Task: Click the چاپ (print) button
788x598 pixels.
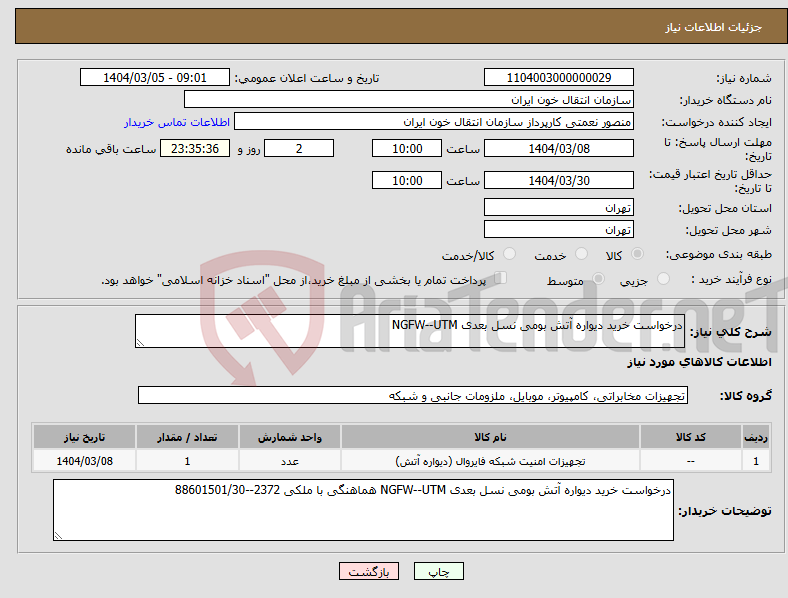Action: pos(438,571)
